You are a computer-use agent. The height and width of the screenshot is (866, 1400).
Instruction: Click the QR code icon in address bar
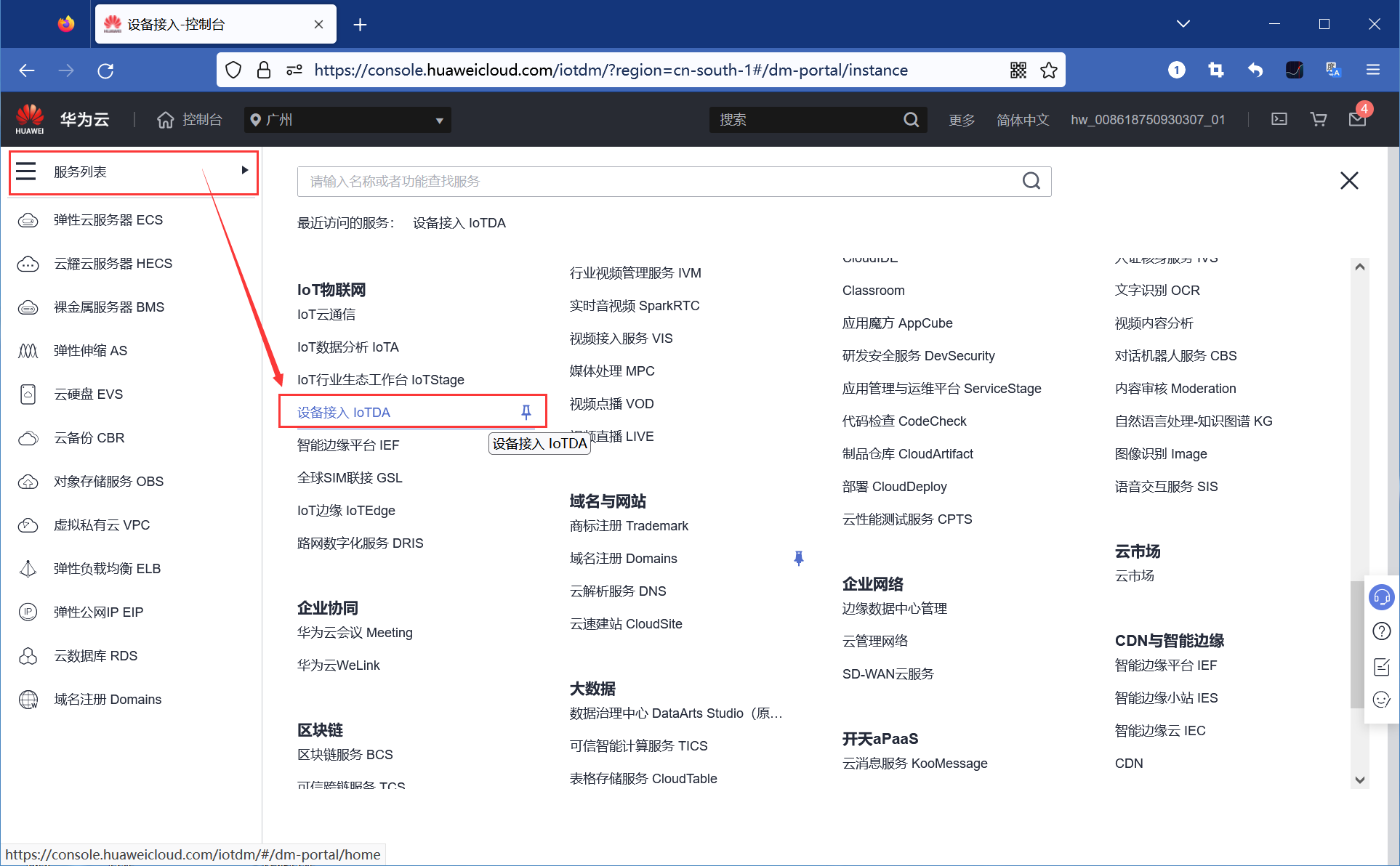[x=1018, y=70]
